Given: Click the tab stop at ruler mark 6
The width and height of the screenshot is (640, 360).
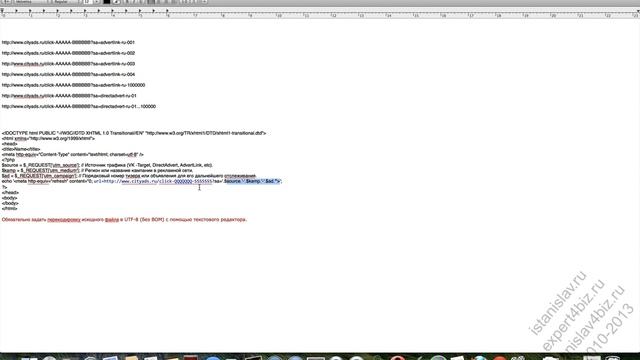Looking at the screenshot, I should 167,11.
